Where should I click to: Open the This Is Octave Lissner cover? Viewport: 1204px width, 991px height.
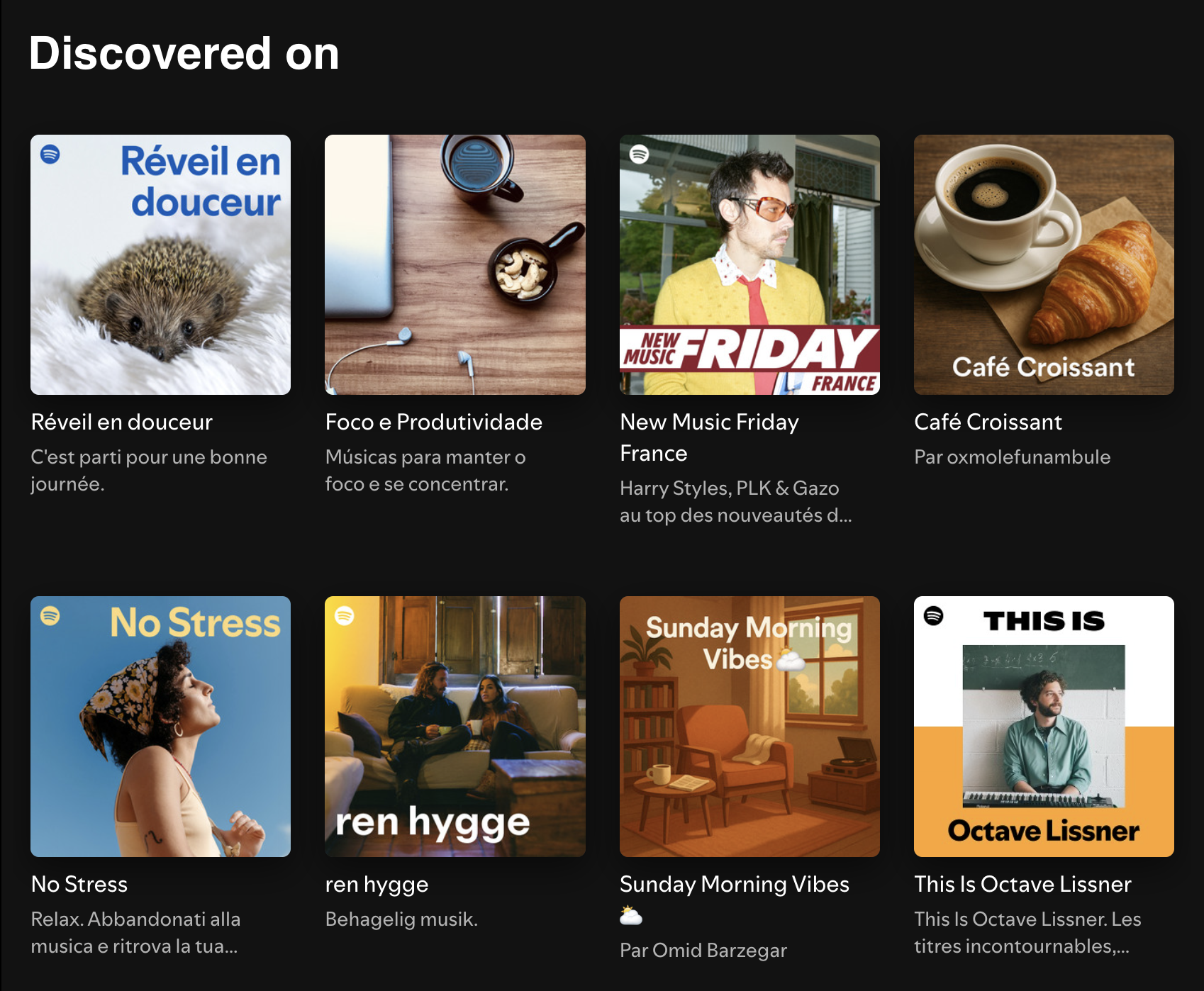coord(1044,727)
